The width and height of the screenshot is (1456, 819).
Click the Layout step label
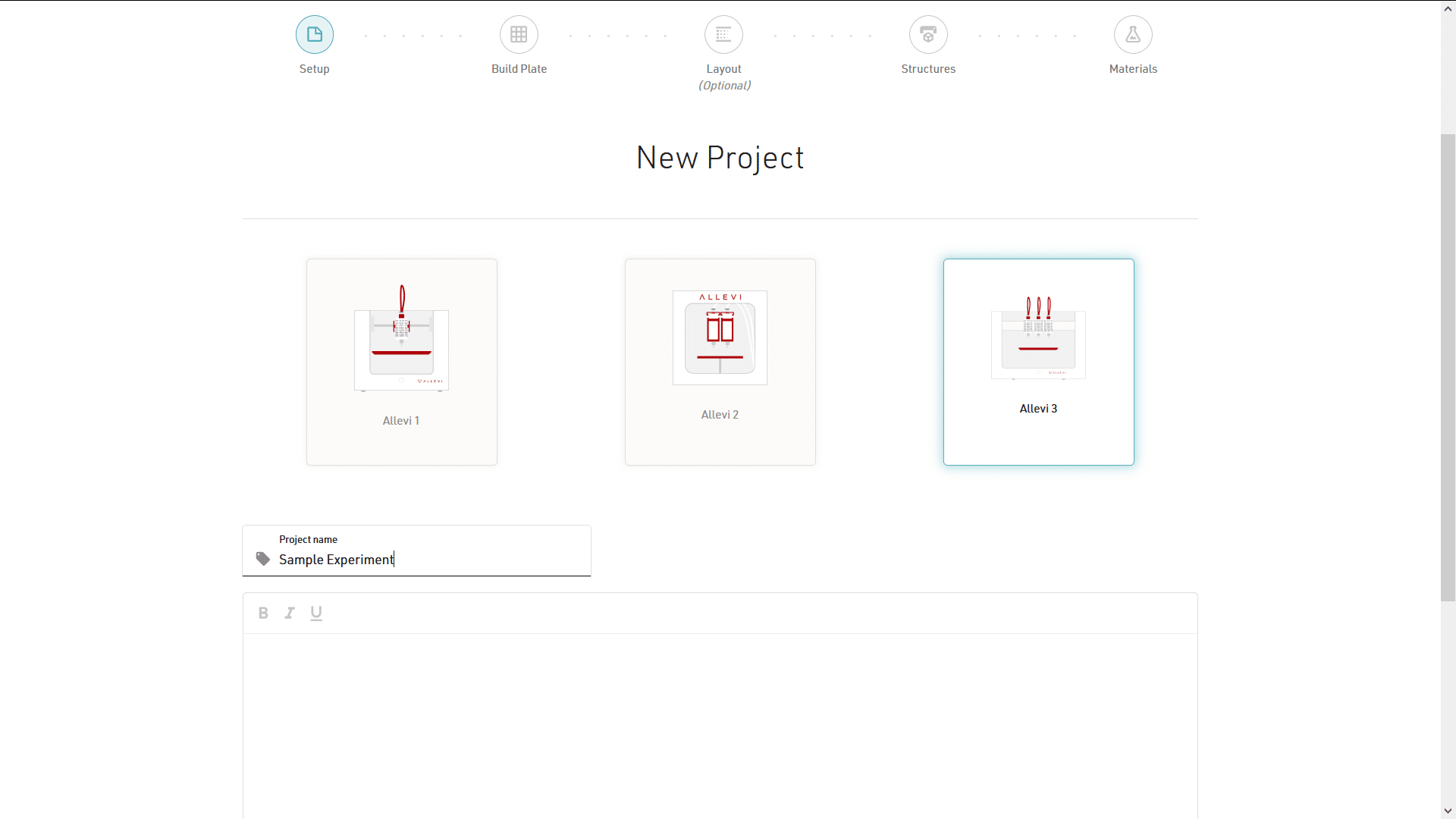pos(724,69)
